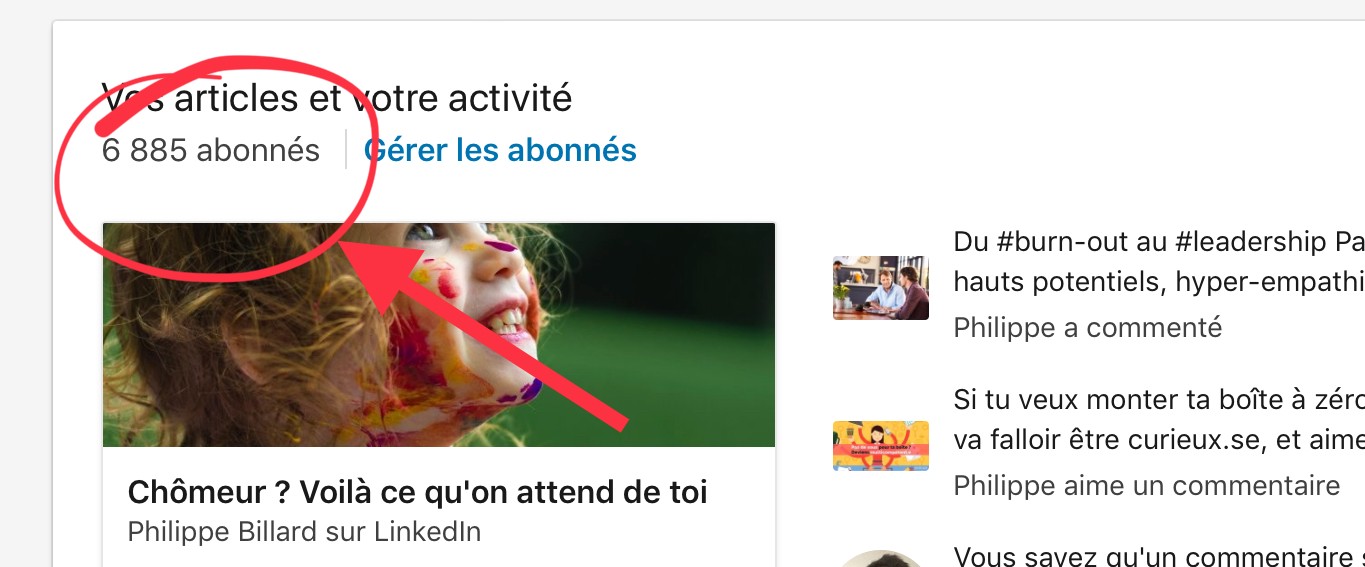Viewport: 1365px width, 567px height.
Task: Open the round profile avatar at bottom
Action: [x=881, y=558]
